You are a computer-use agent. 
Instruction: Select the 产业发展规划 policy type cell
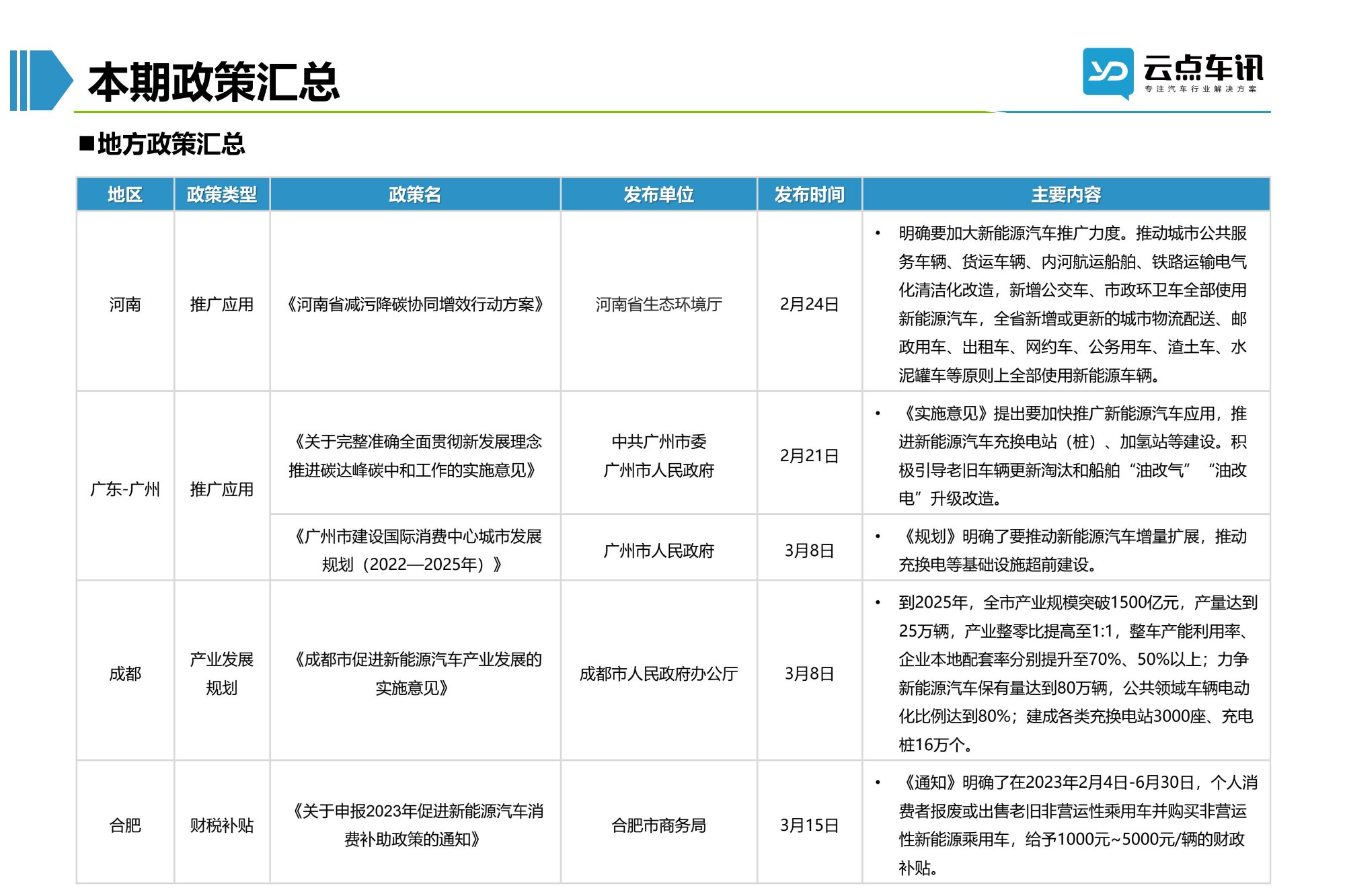pos(222,674)
